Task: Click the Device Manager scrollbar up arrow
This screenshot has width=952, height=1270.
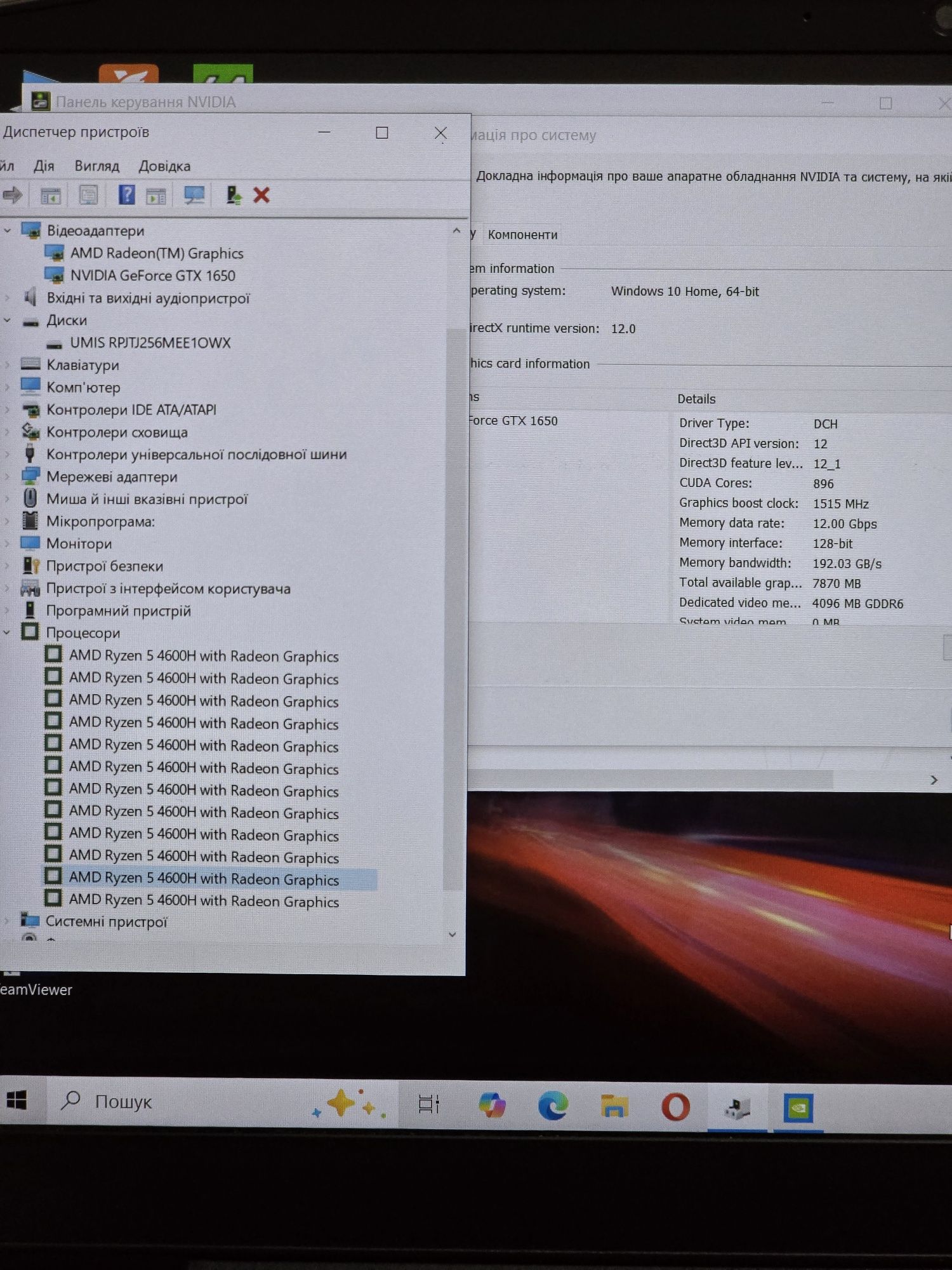Action: (456, 231)
